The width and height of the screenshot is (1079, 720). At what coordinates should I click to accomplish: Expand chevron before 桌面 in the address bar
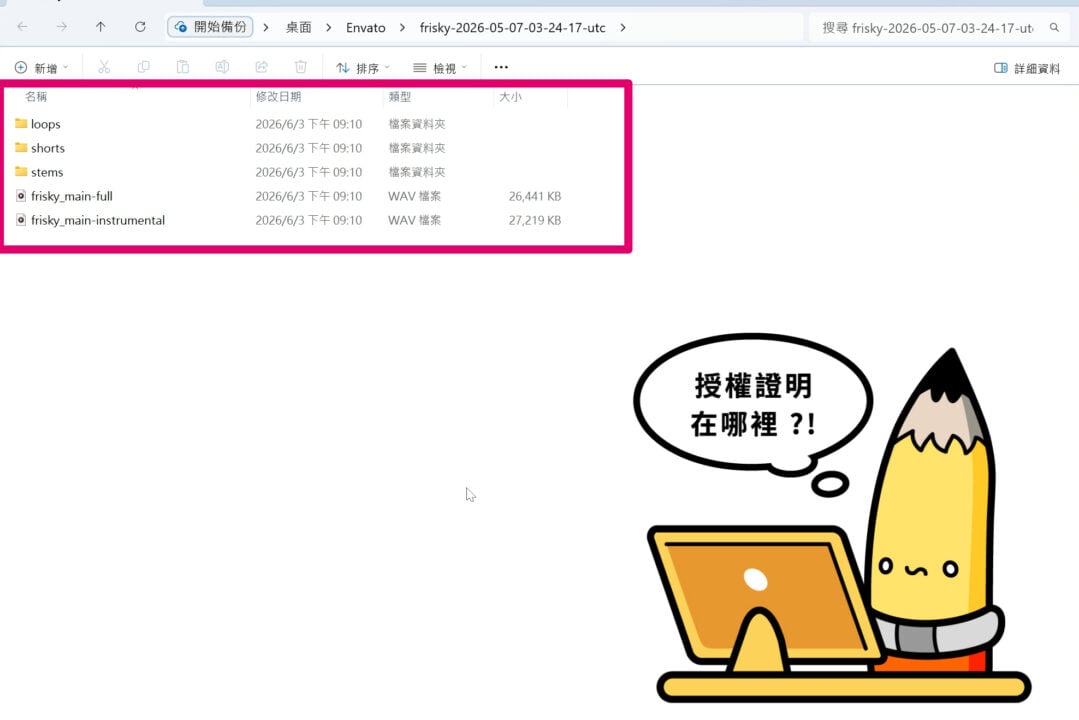point(266,28)
